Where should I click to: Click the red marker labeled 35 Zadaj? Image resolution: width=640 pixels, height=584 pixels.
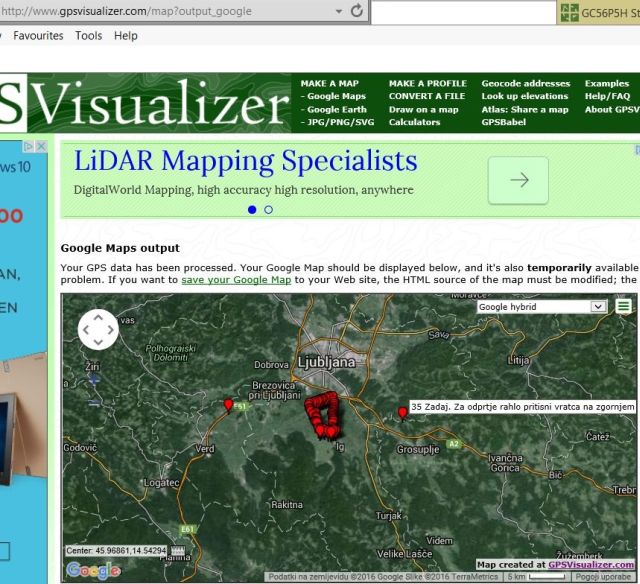click(402, 412)
